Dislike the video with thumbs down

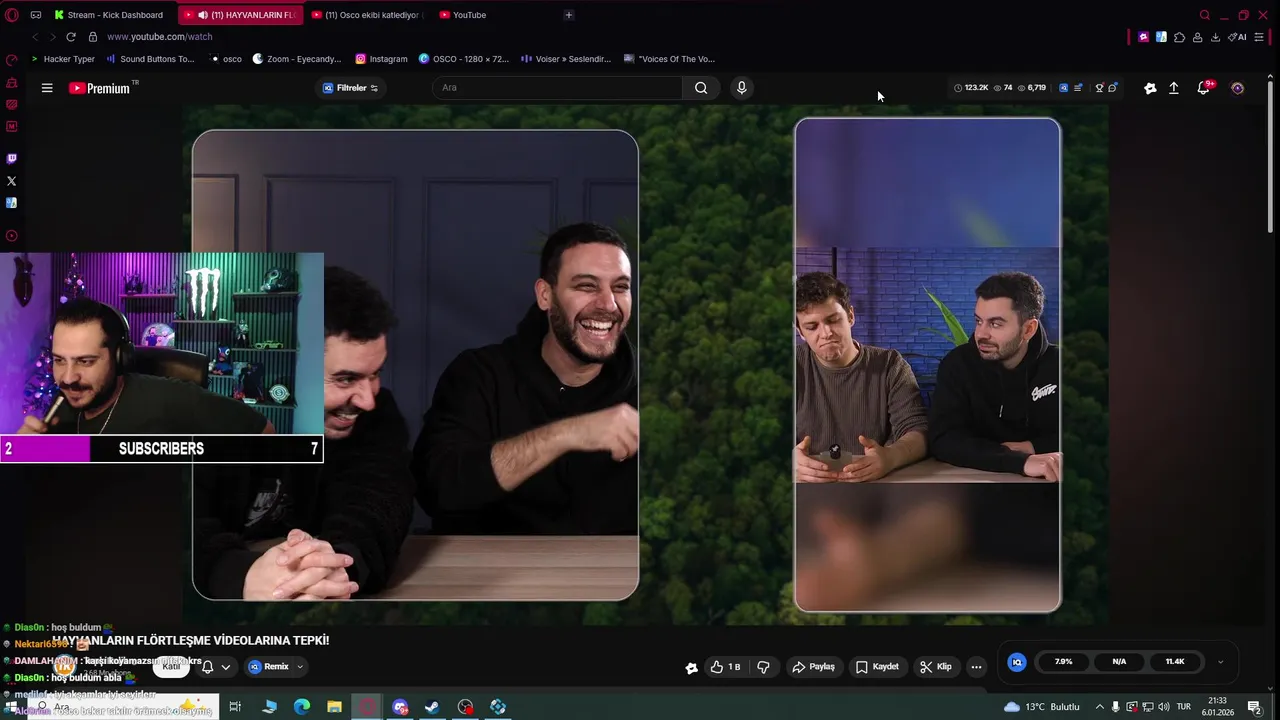[x=763, y=667]
